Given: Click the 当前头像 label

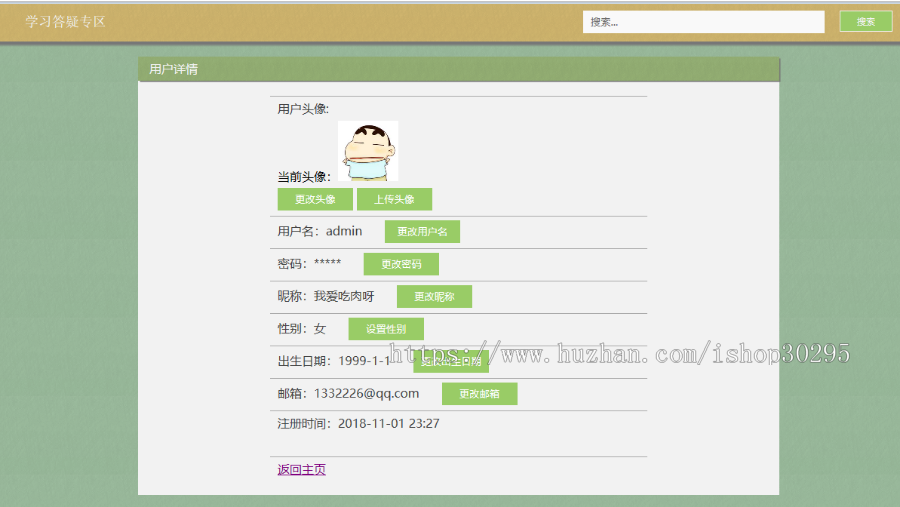Looking at the screenshot, I should click(x=304, y=177).
